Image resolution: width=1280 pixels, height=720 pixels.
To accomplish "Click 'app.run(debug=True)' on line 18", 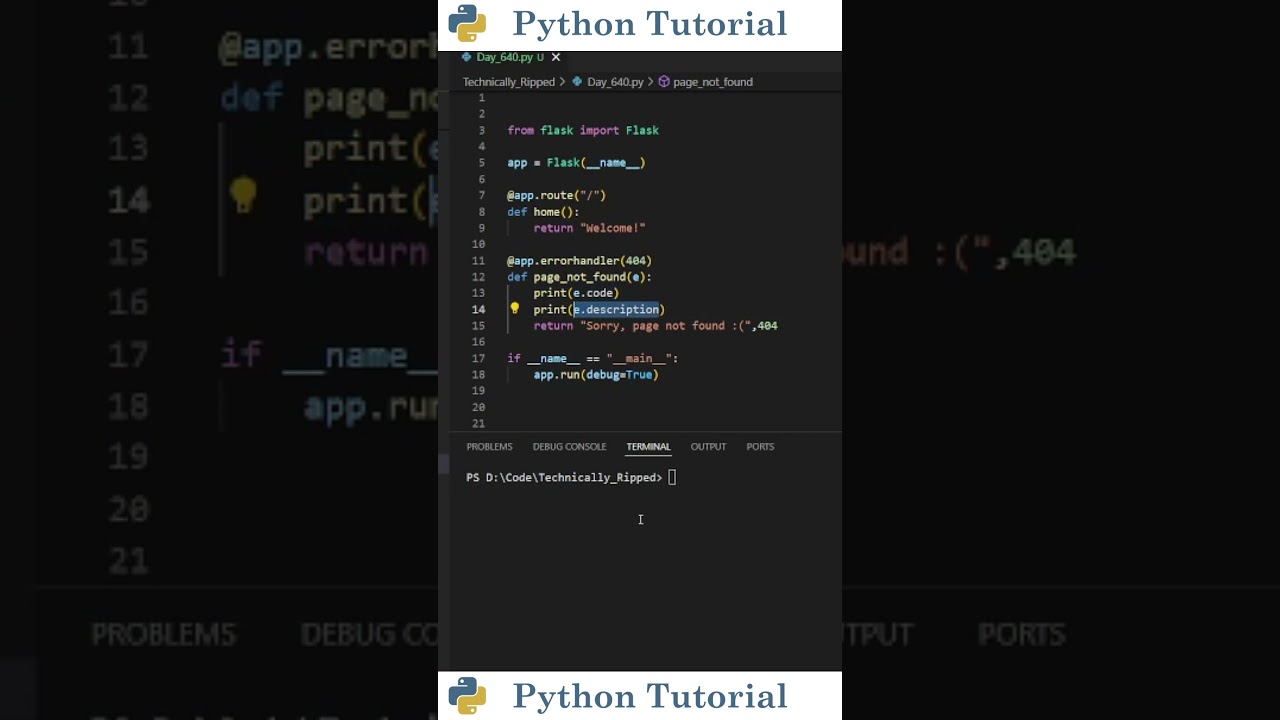I will coord(596,375).
